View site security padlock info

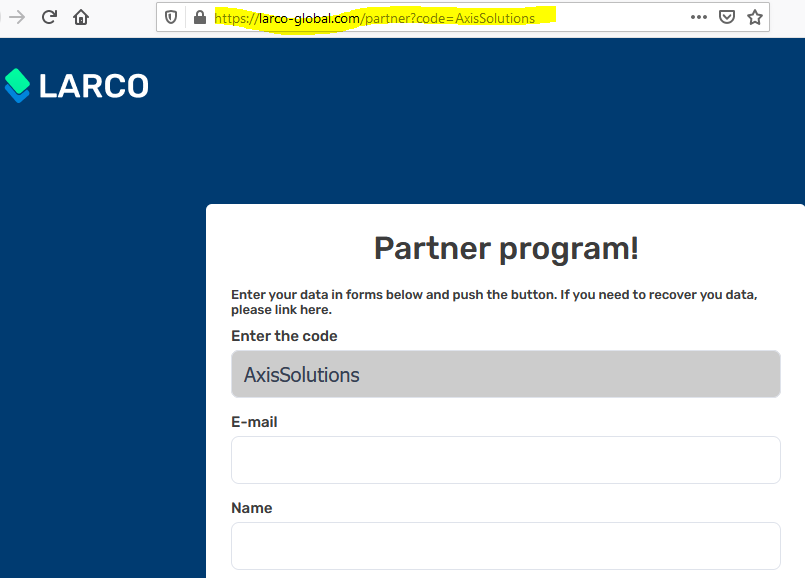(200, 18)
